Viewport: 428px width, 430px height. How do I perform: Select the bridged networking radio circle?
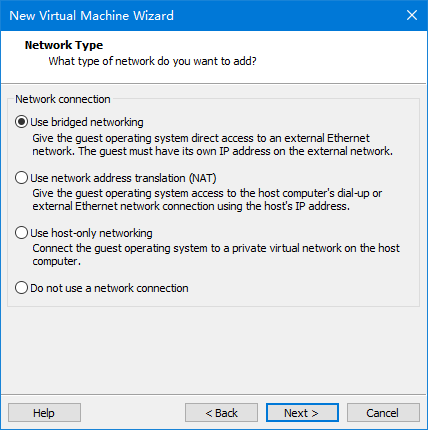21,122
